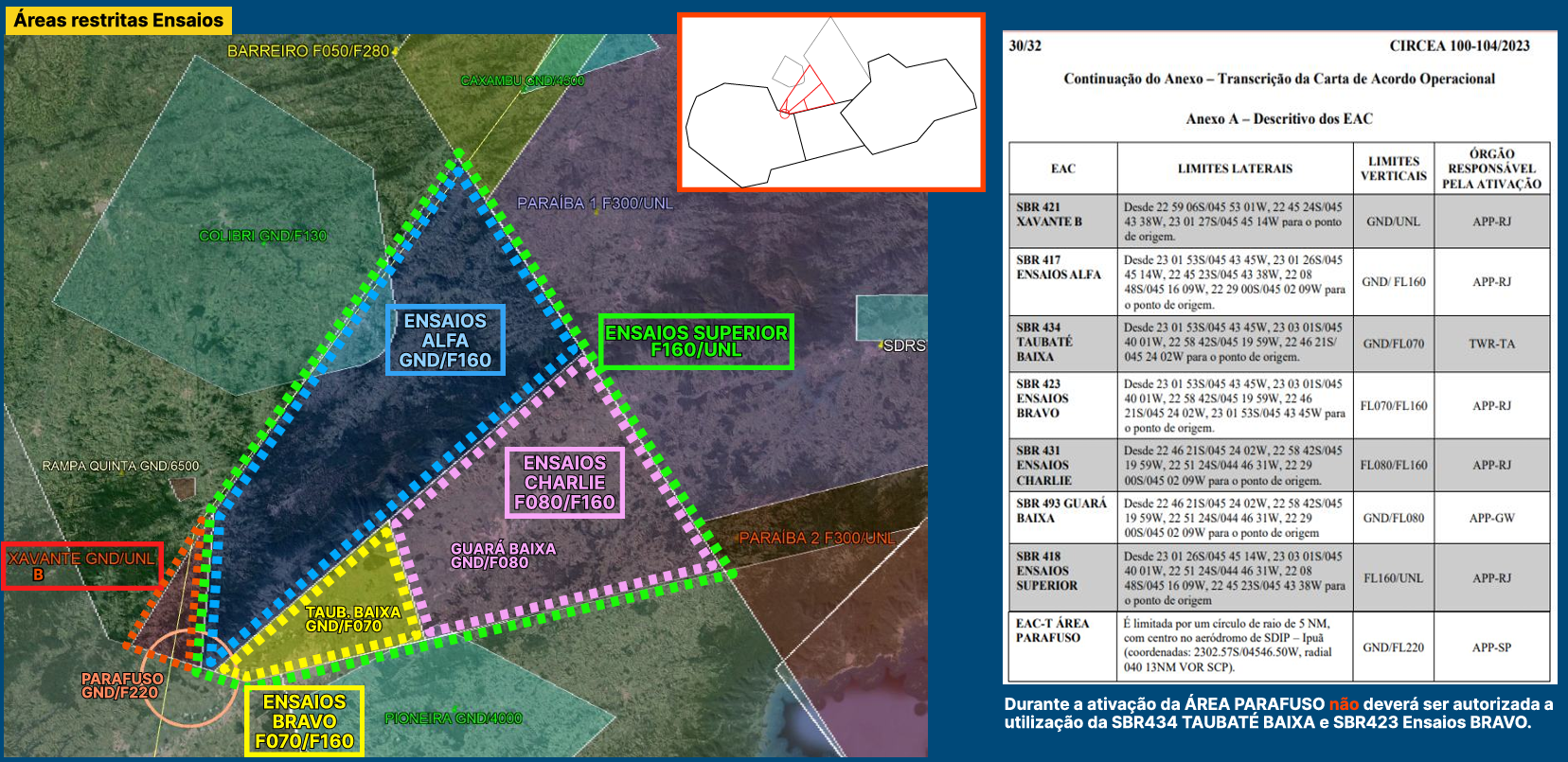Select the TAUB. BAIXA GND/F070 map label

tap(352, 619)
